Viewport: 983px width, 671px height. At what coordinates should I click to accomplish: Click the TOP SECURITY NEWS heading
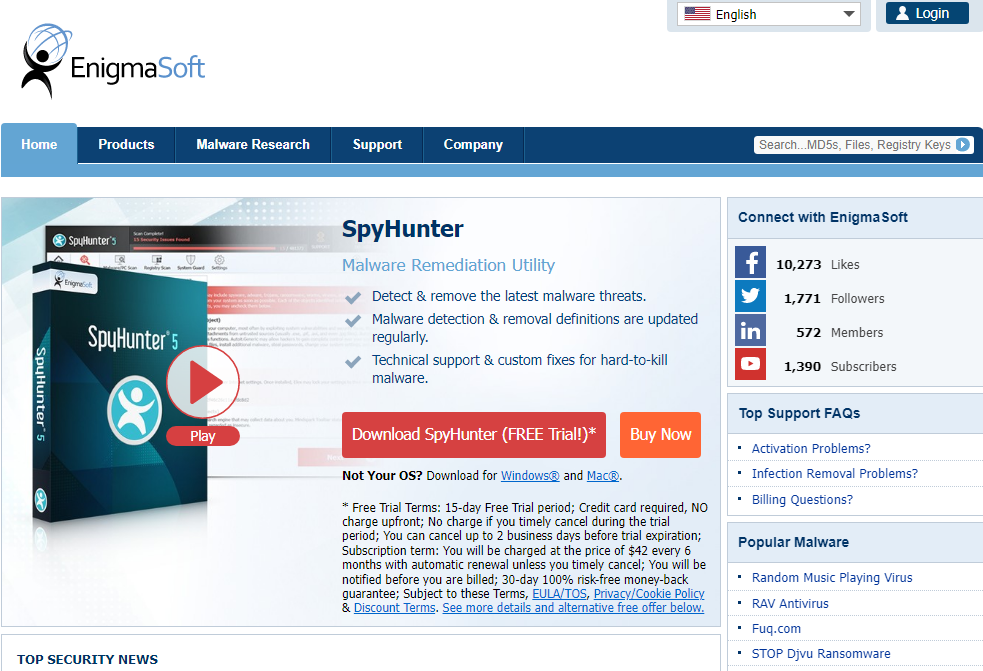click(x=87, y=660)
